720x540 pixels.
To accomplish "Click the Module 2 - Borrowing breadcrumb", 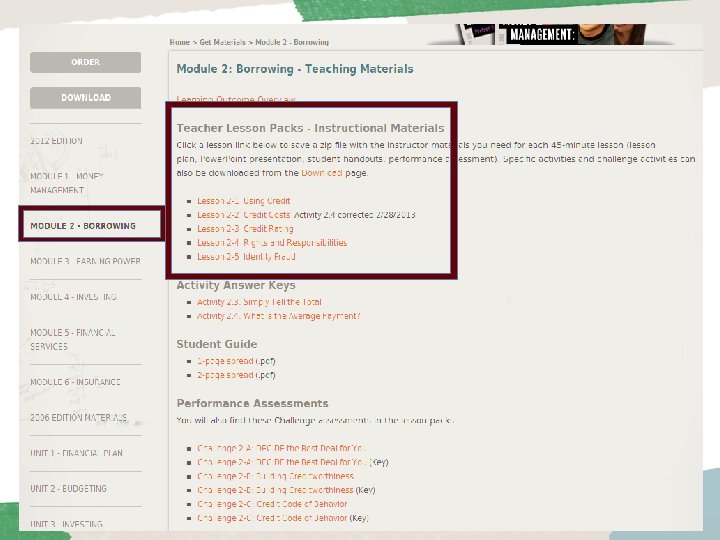I will coord(292,42).
